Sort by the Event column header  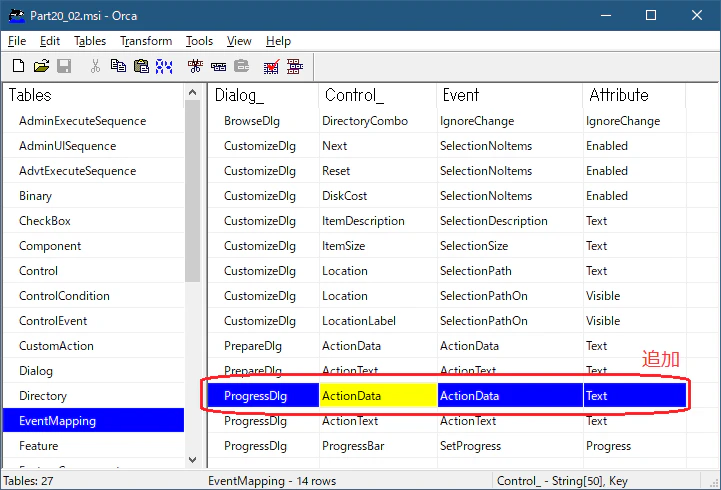509,95
